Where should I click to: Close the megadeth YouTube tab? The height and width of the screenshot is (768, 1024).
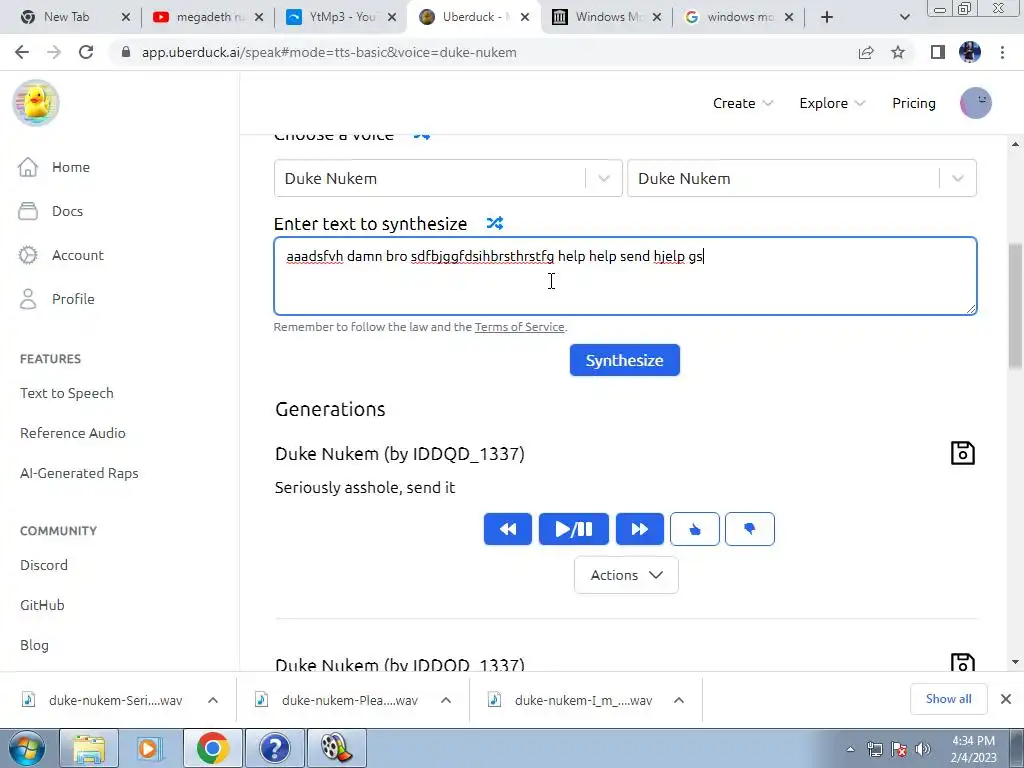(x=259, y=17)
